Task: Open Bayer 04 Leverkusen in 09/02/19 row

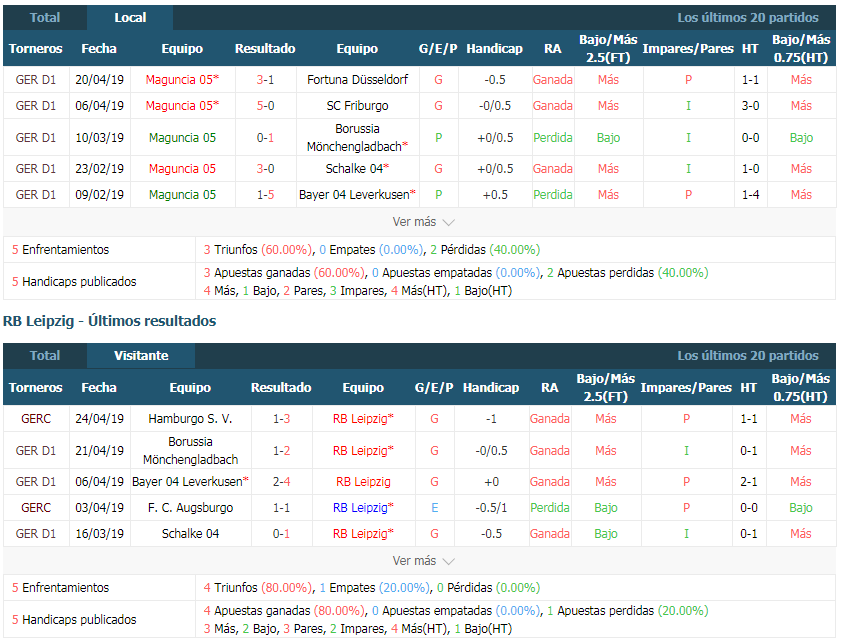Action: (357, 195)
